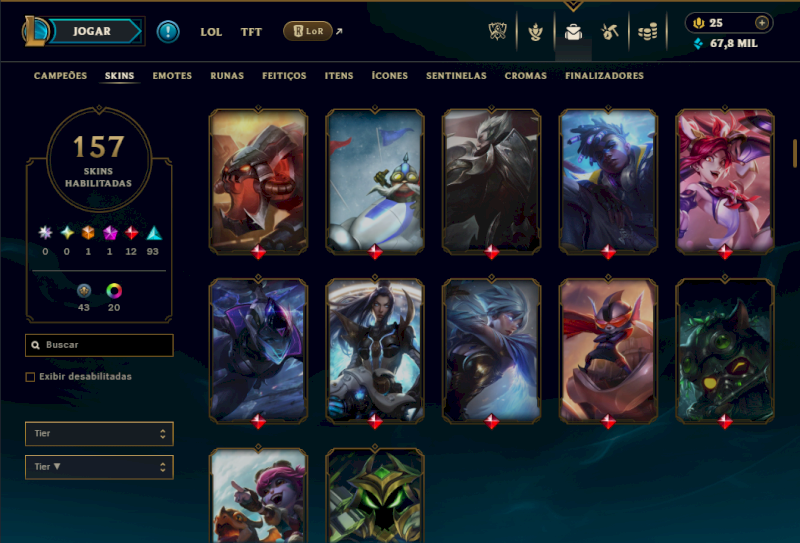Open the profile laurel icon
Image resolution: width=800 pixels, height=543 pixels.
[x=535, y=32]
